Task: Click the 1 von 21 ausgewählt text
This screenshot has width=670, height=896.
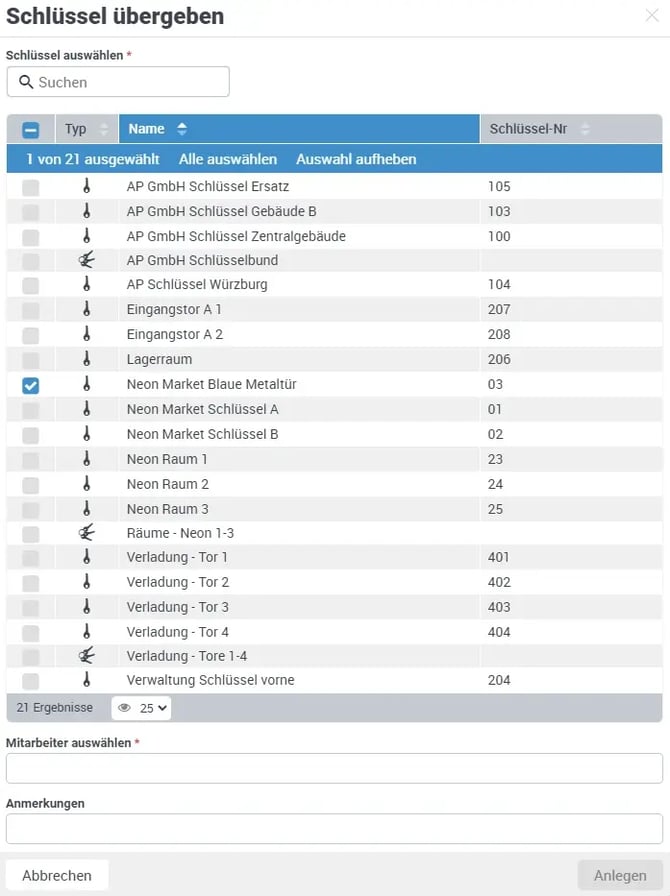Action: tap(93, 159)
